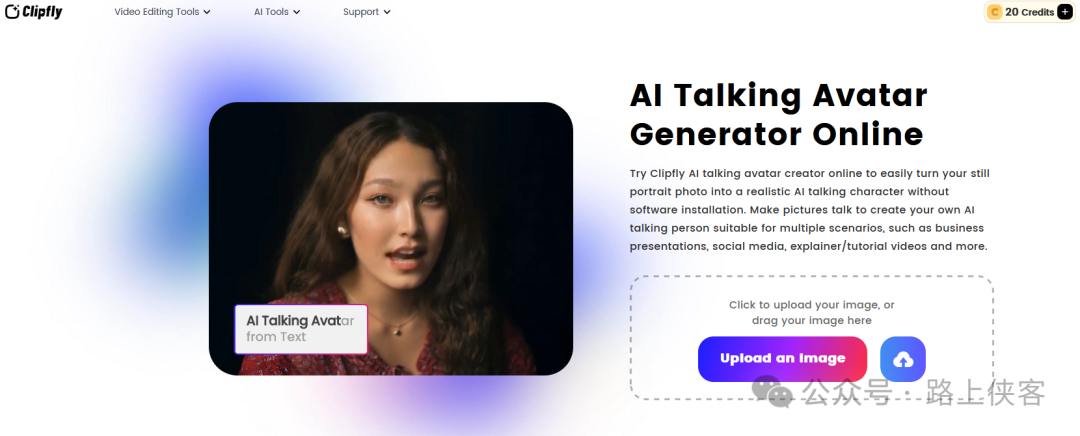Add credits with the black plus icon
The width and height of the screenshot is (1080, 436).
click(1065, 12)
